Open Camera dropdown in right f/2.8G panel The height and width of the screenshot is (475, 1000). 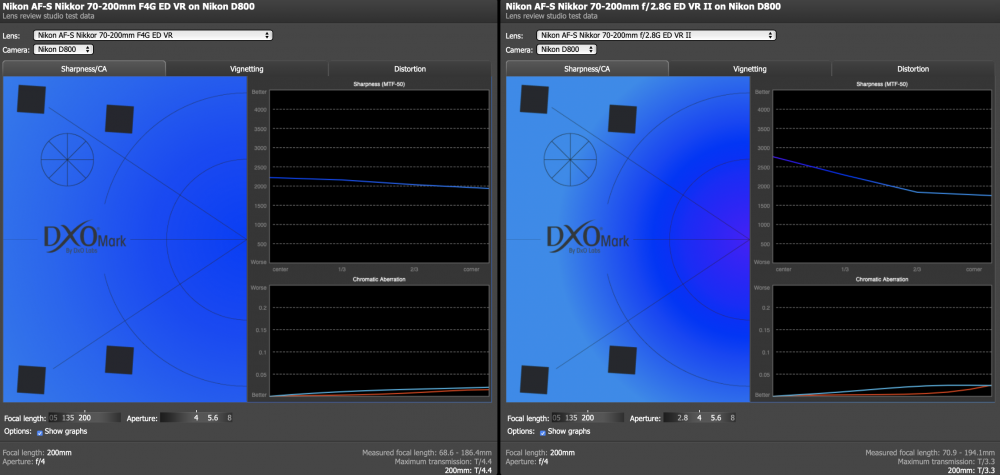567,49
